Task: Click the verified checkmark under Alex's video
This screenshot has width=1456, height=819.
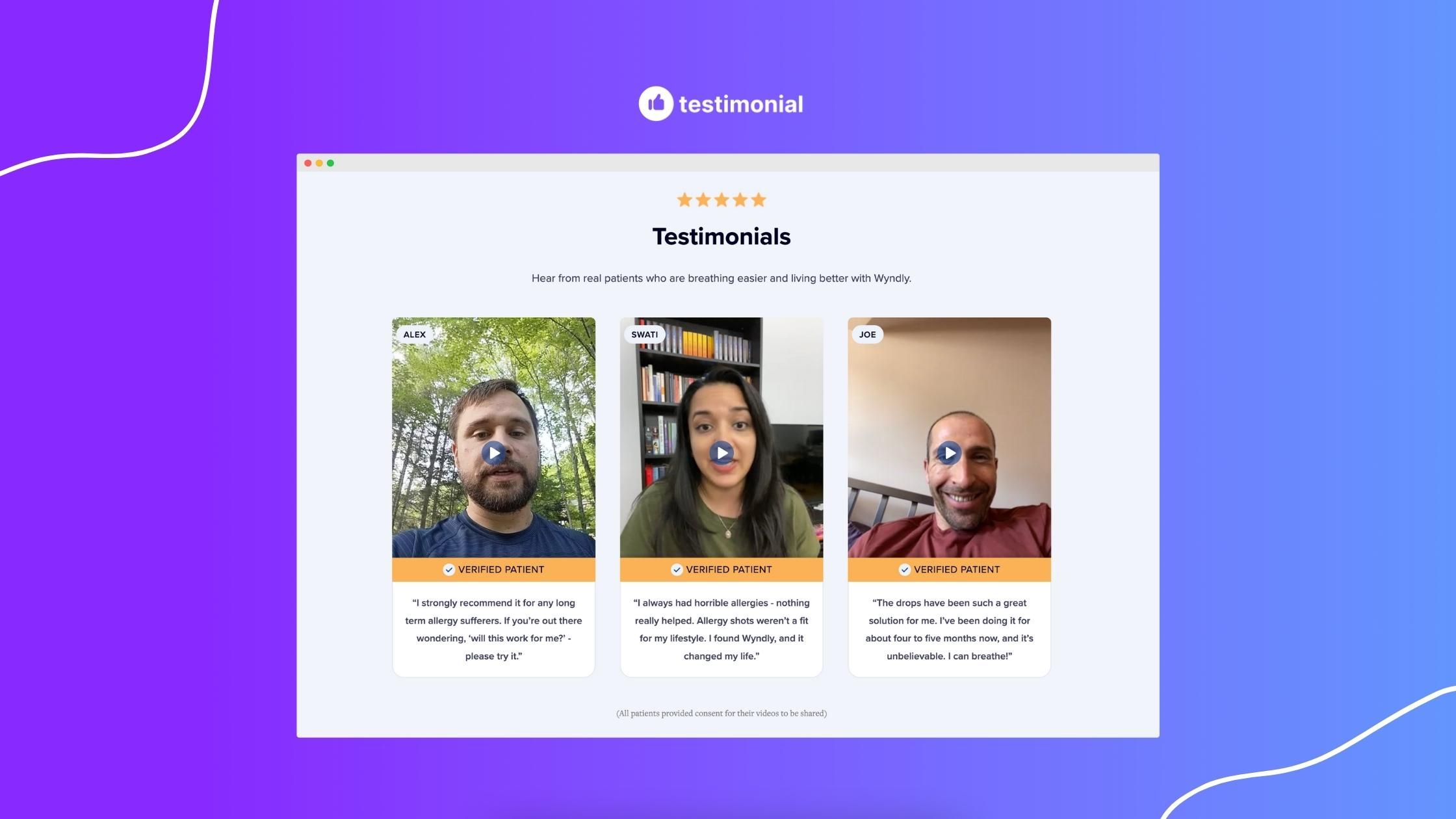Action: point(448,570)
